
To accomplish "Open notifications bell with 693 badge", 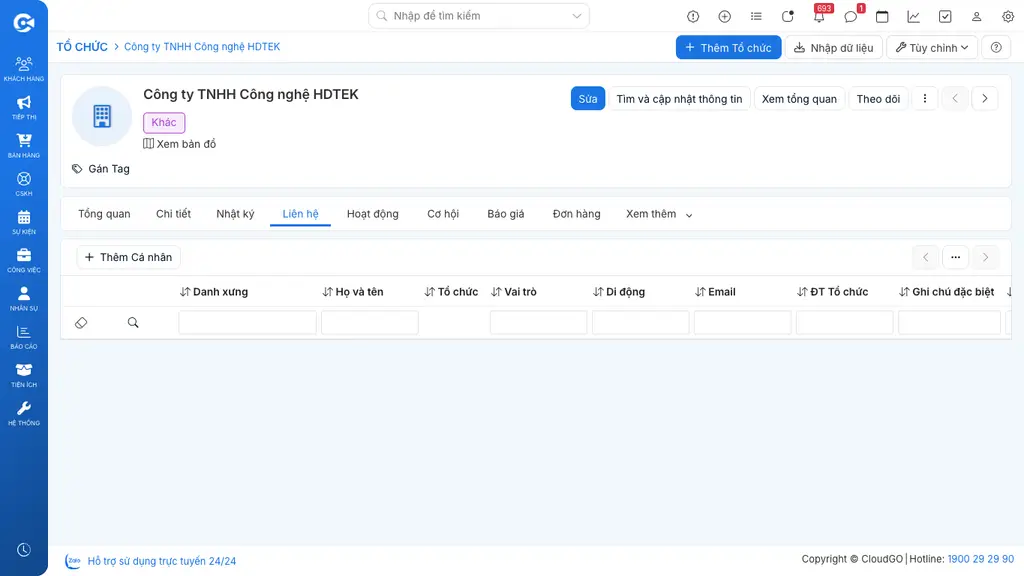I will [819, 16].
